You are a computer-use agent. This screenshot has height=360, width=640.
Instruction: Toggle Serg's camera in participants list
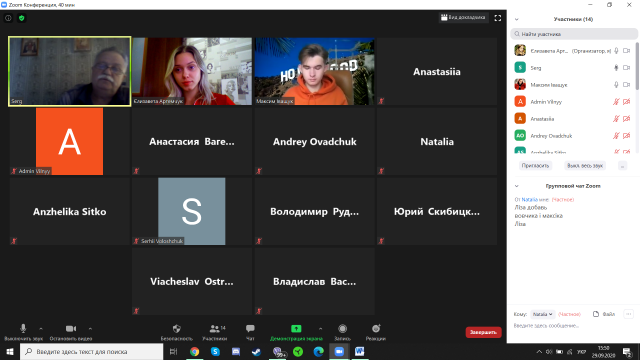tap(627, 68)
